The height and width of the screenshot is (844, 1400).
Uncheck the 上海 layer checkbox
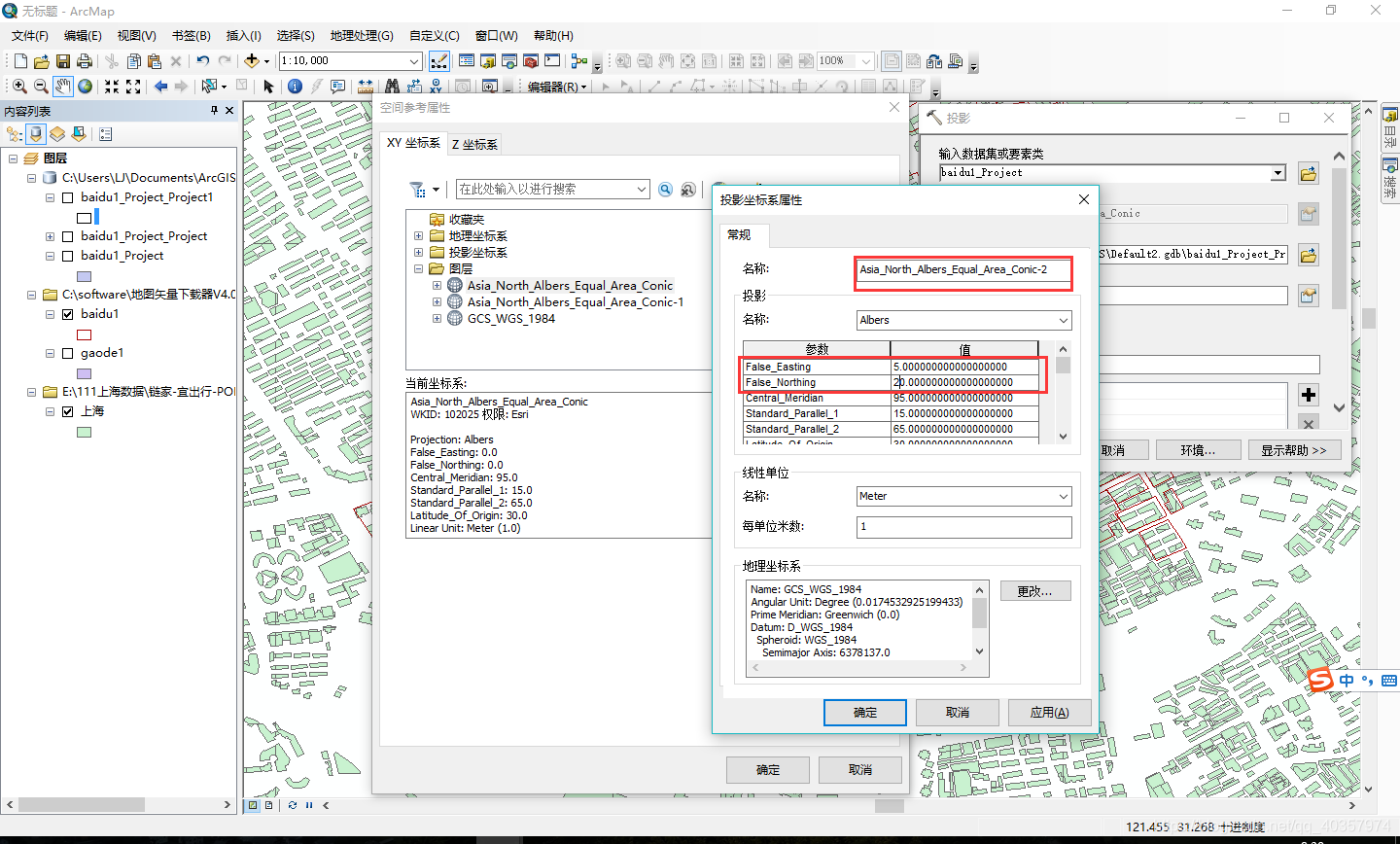click(x=68, y=411)
